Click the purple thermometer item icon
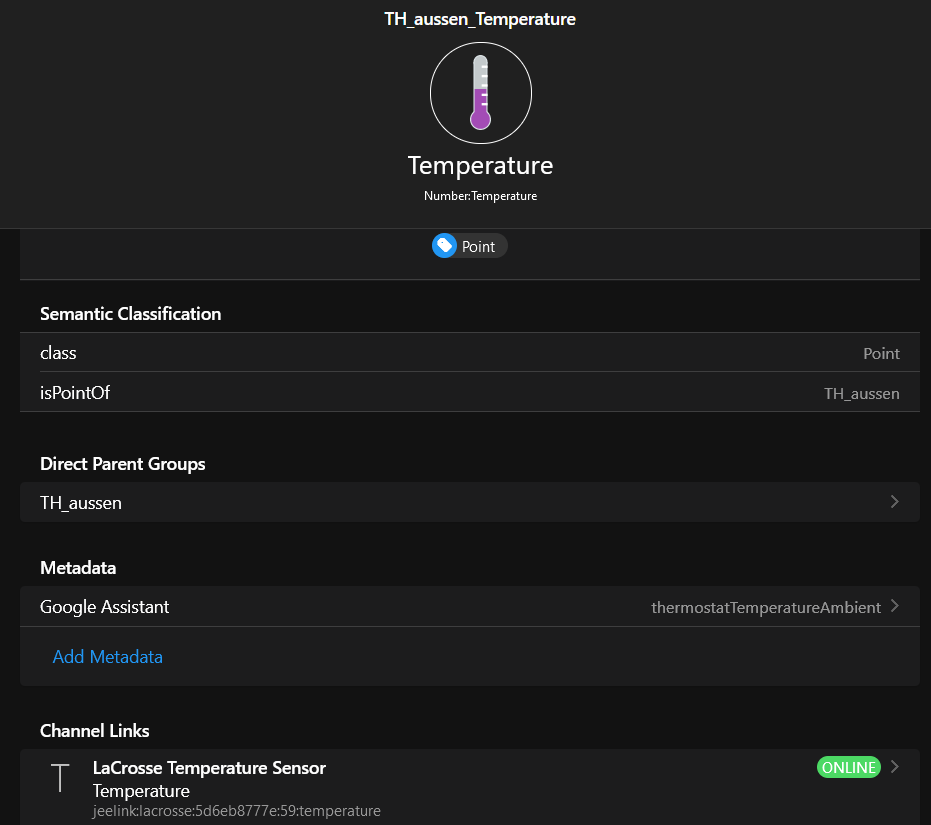 click(480, 93)
